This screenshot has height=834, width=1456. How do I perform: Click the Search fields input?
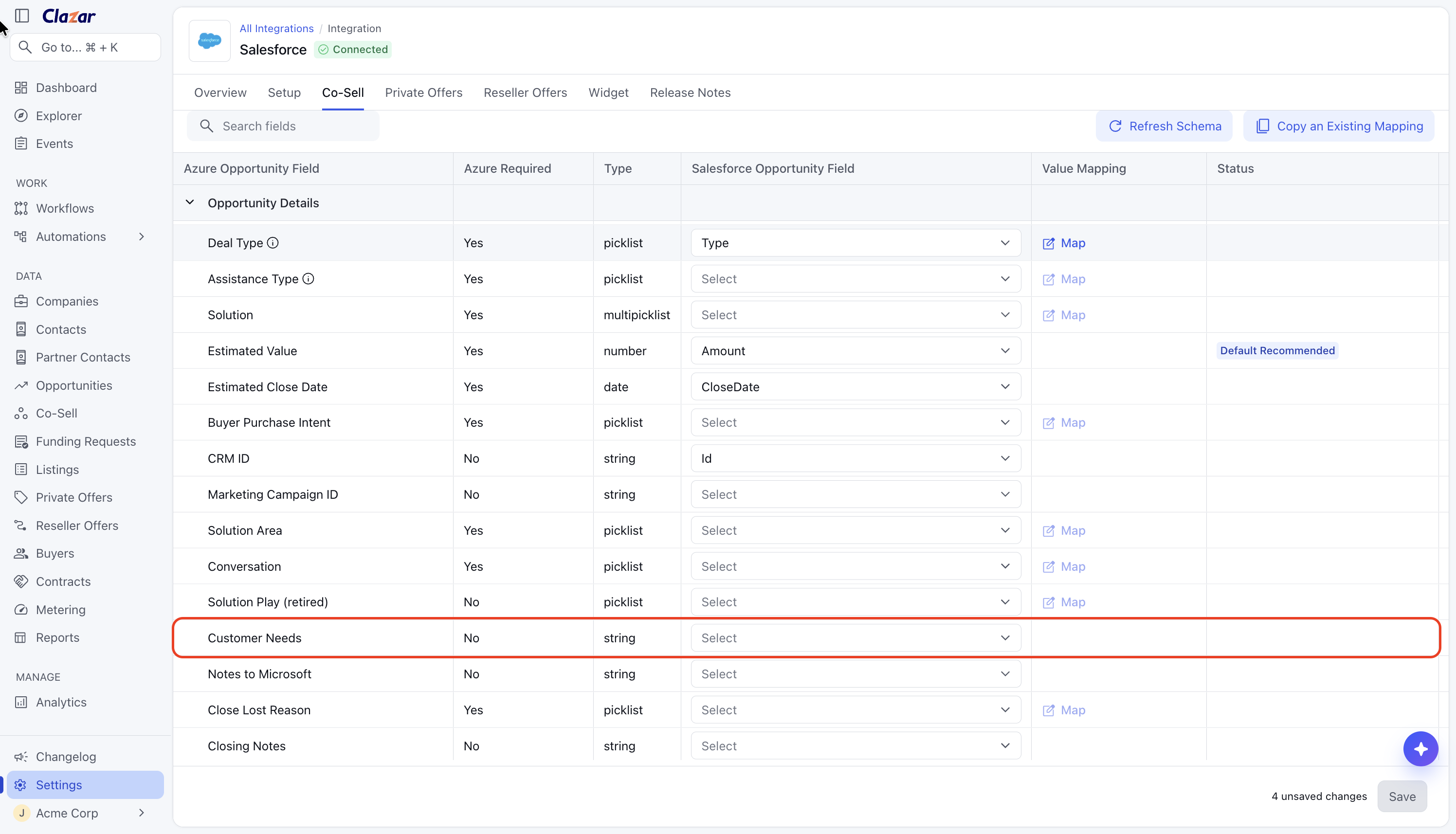click(x=283, y=126)
